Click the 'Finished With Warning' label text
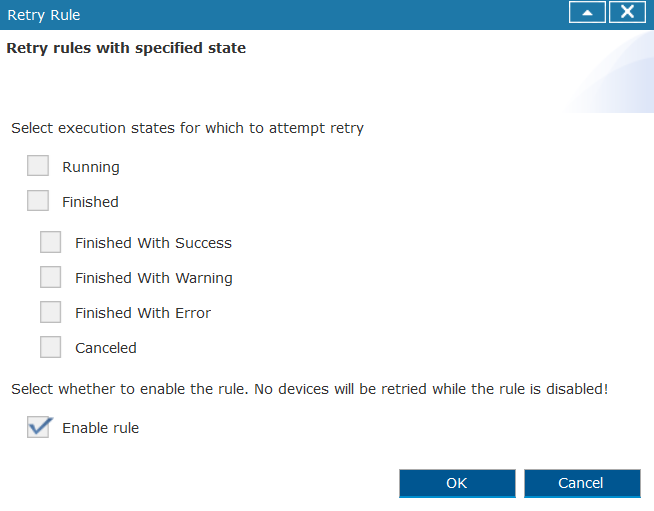Screen dimensions: 654x511 (153, 278)
